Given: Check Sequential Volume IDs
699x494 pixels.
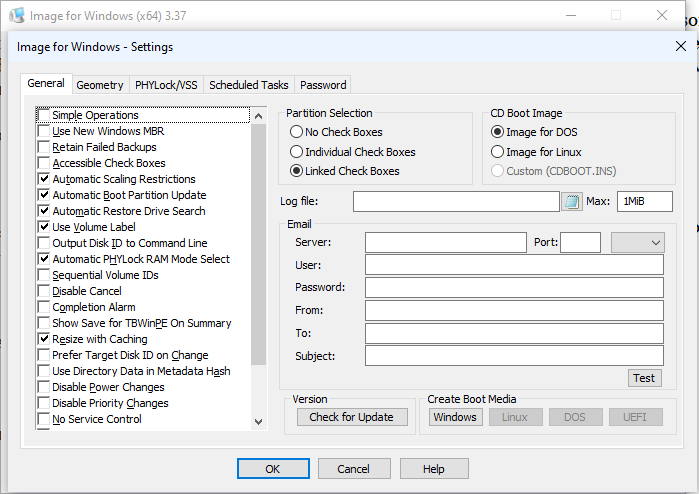Looking at the screenshot, I should point(44,275).
